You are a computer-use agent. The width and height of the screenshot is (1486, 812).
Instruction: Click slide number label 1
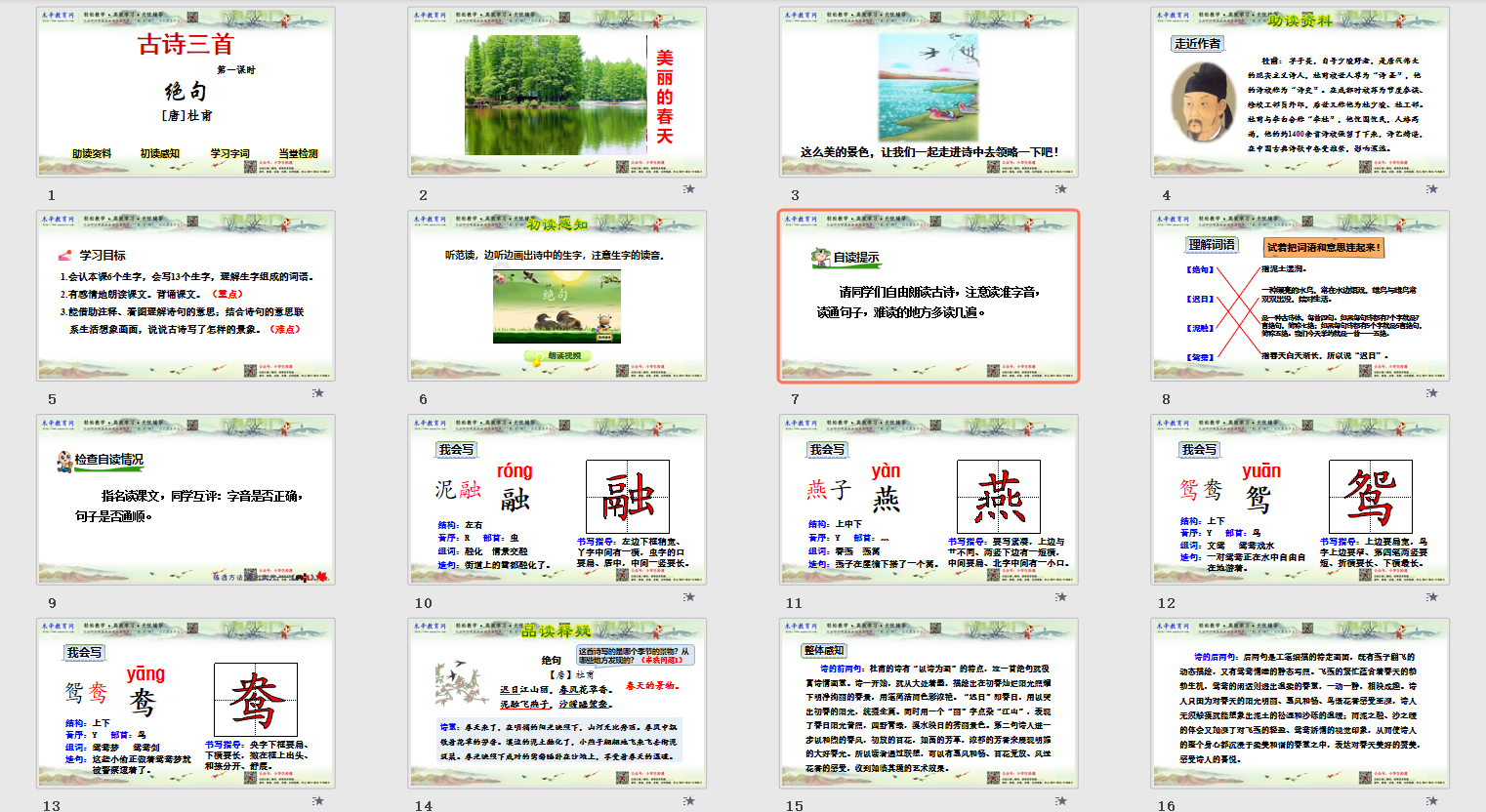(x=52, y=195)
